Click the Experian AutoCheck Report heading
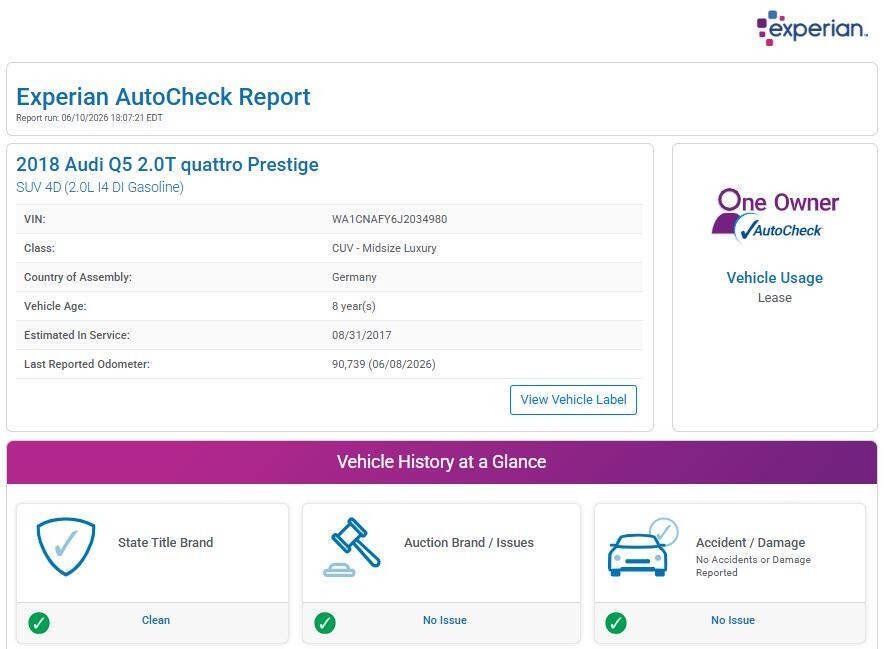Viewport: 885px width, 649px height. point(163,97)
